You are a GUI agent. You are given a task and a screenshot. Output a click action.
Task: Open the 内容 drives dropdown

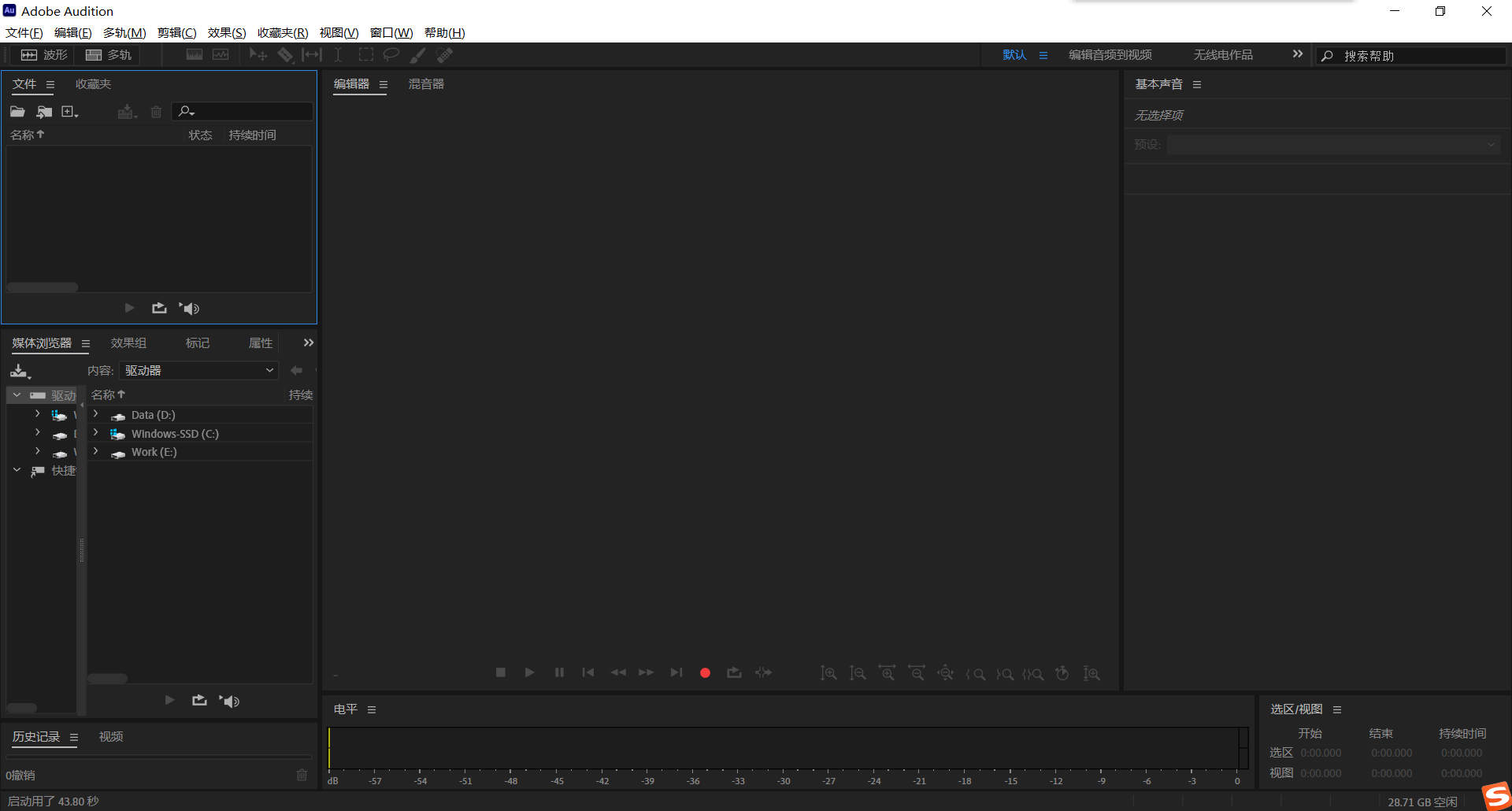[x=198, y=370]
